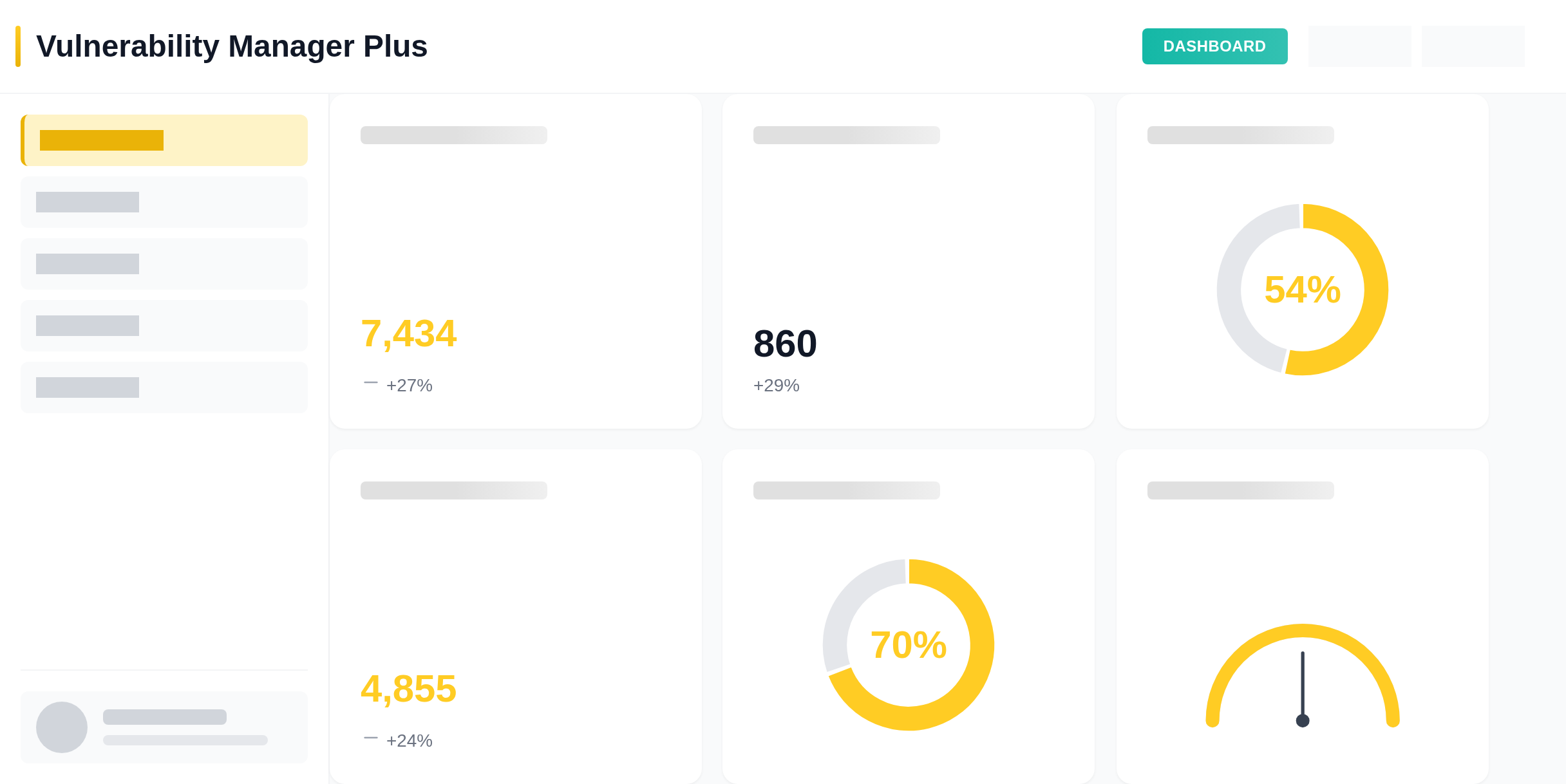Select the highlighted yellow sidebar item
The width and height of the screenshot is (1566, 784).
click(x=164, y=140)
